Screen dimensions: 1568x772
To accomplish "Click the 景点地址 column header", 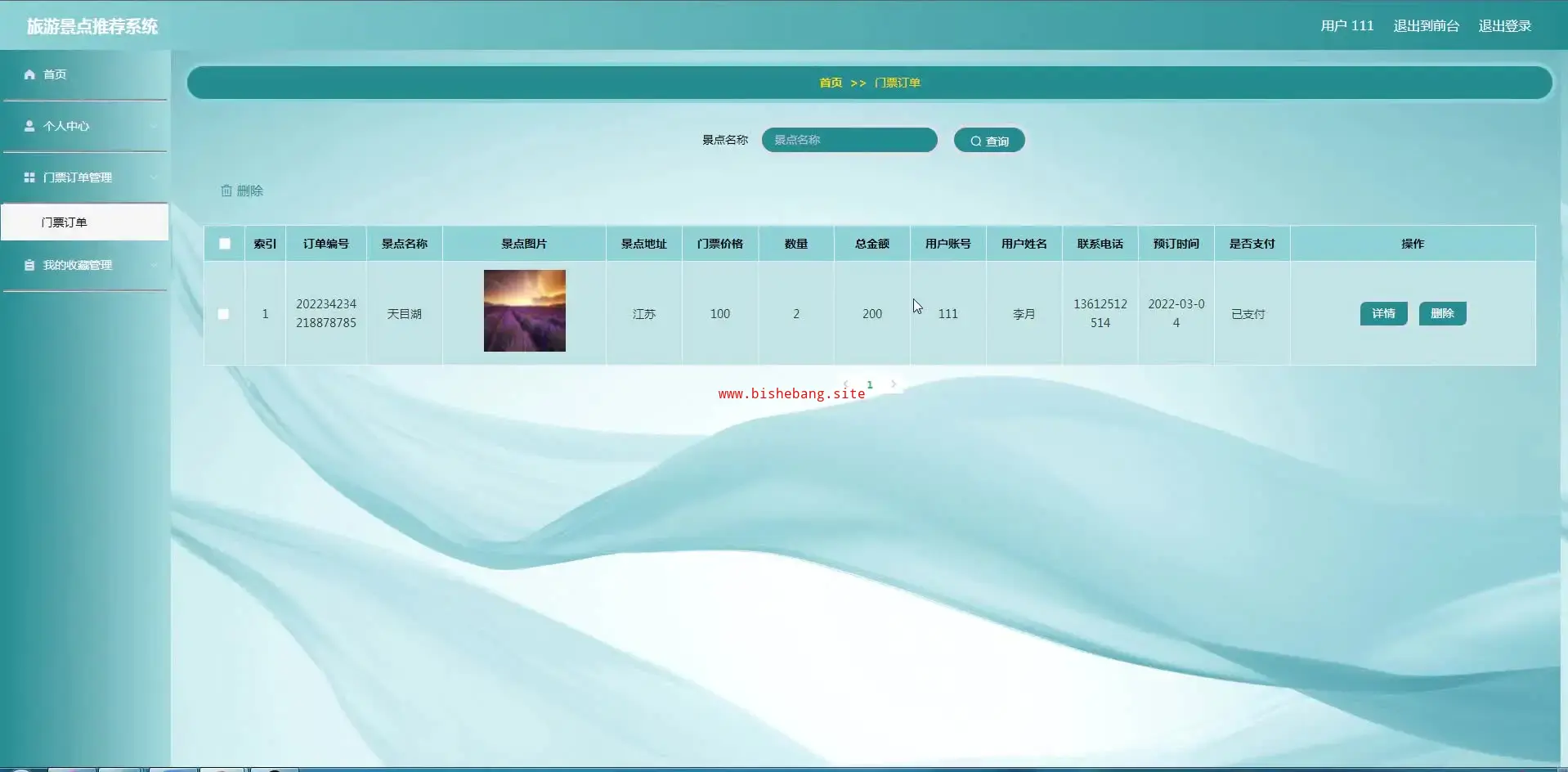I will (644, 244).
